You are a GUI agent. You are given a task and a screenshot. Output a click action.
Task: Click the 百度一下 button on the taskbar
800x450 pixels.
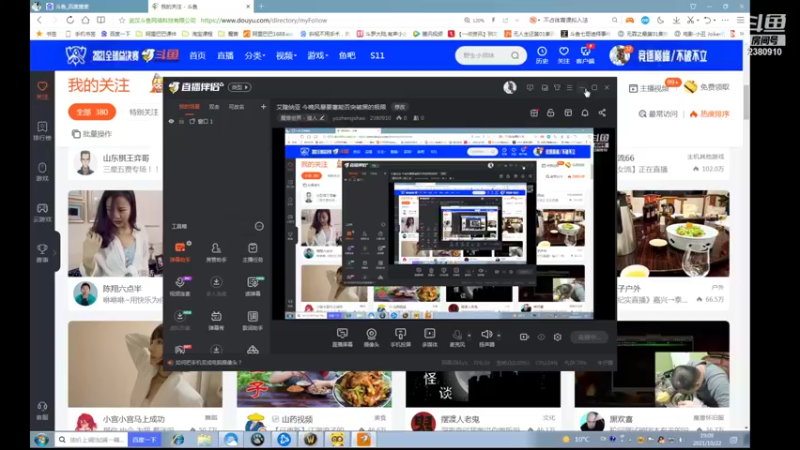[x=144, y=439]
